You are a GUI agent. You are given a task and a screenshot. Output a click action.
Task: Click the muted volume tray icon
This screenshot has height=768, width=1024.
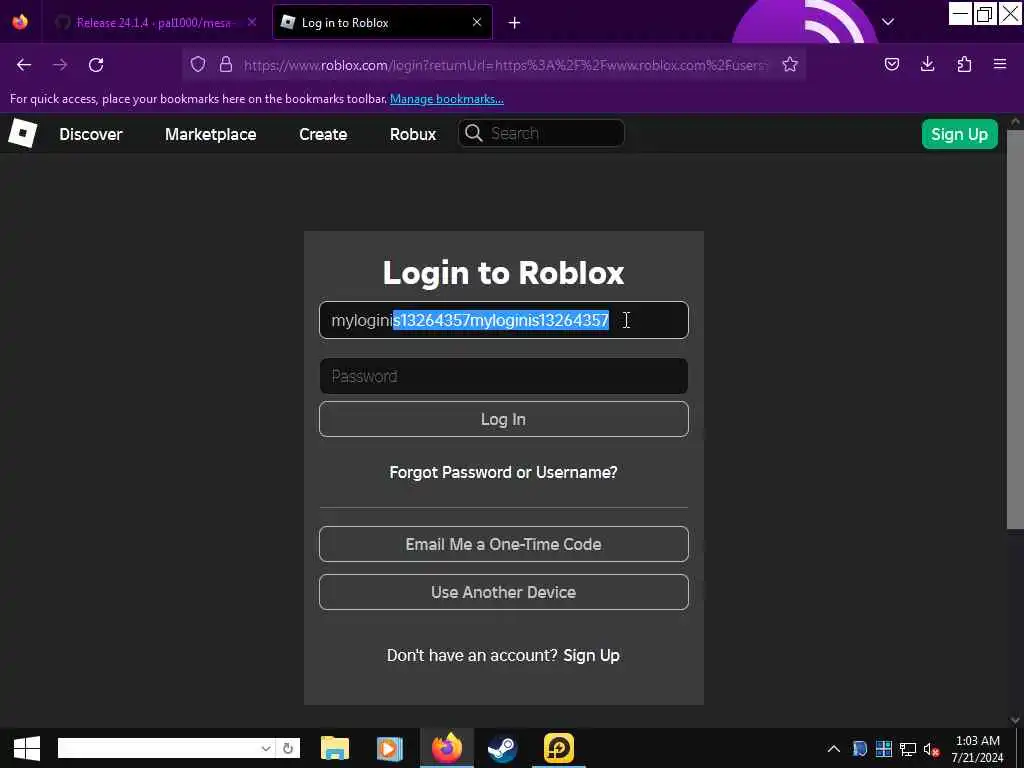point(931,749)
